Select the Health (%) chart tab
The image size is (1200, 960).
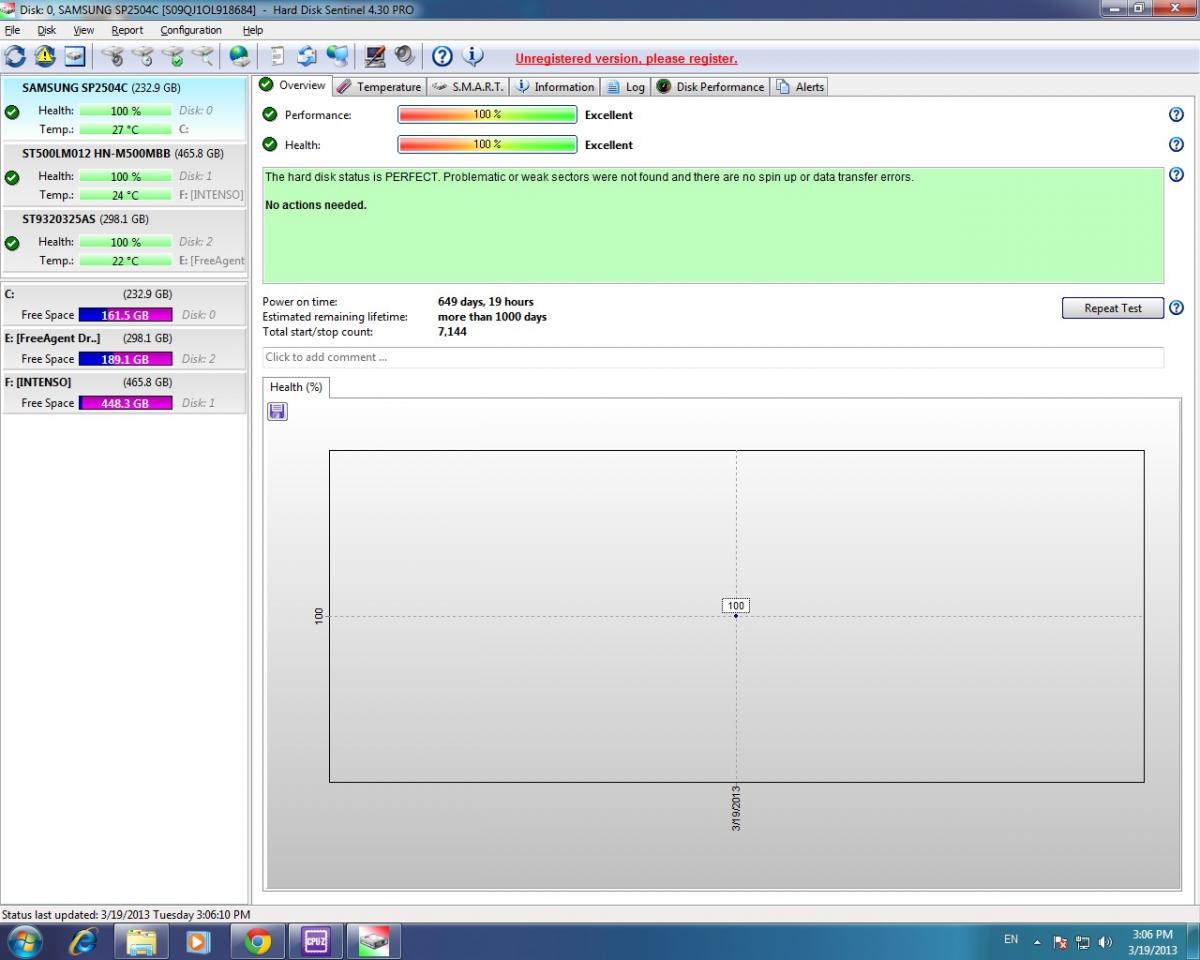pos(296,387)
